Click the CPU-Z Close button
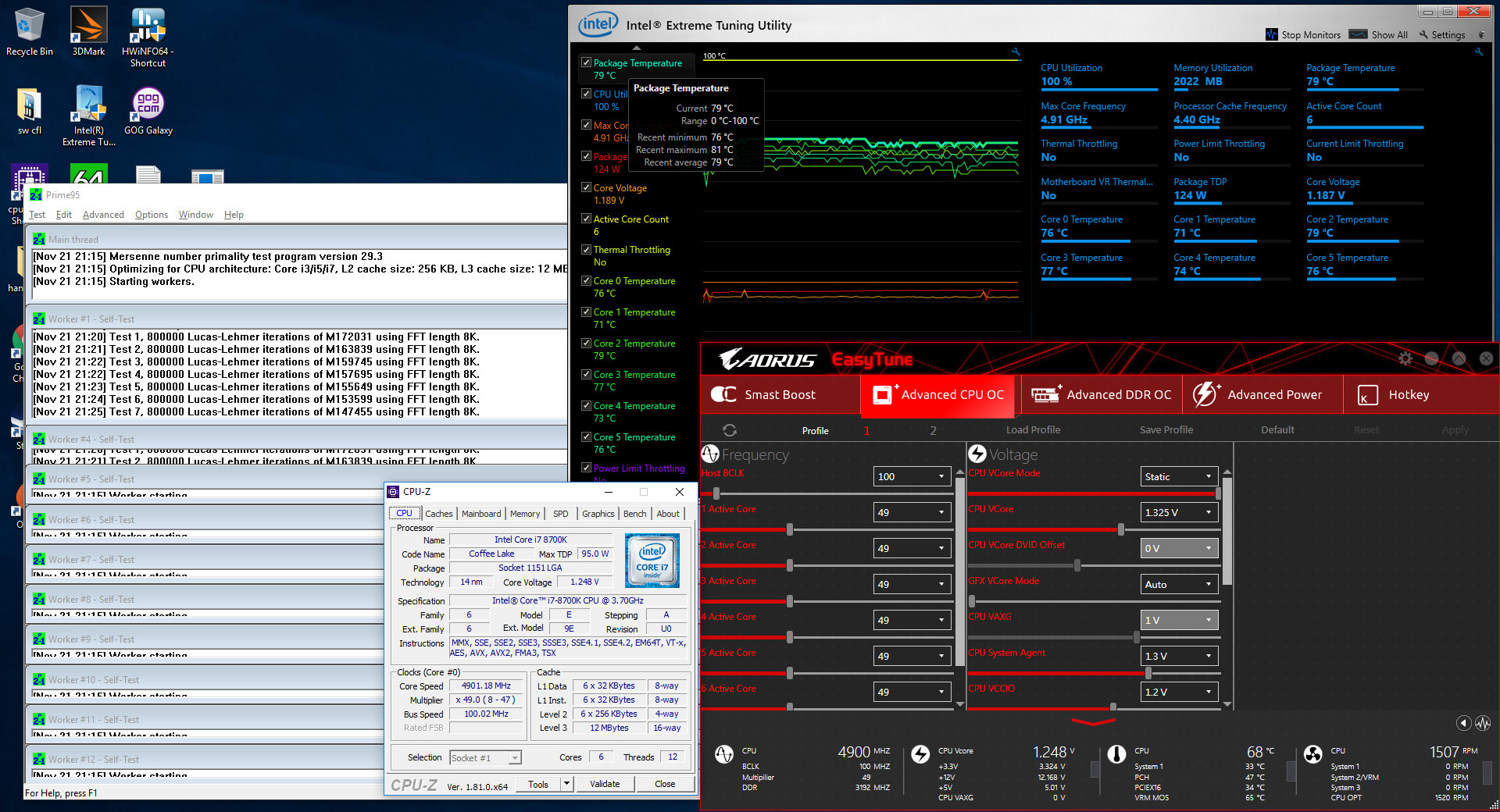The image size is (1500, 812). point(665,784)
